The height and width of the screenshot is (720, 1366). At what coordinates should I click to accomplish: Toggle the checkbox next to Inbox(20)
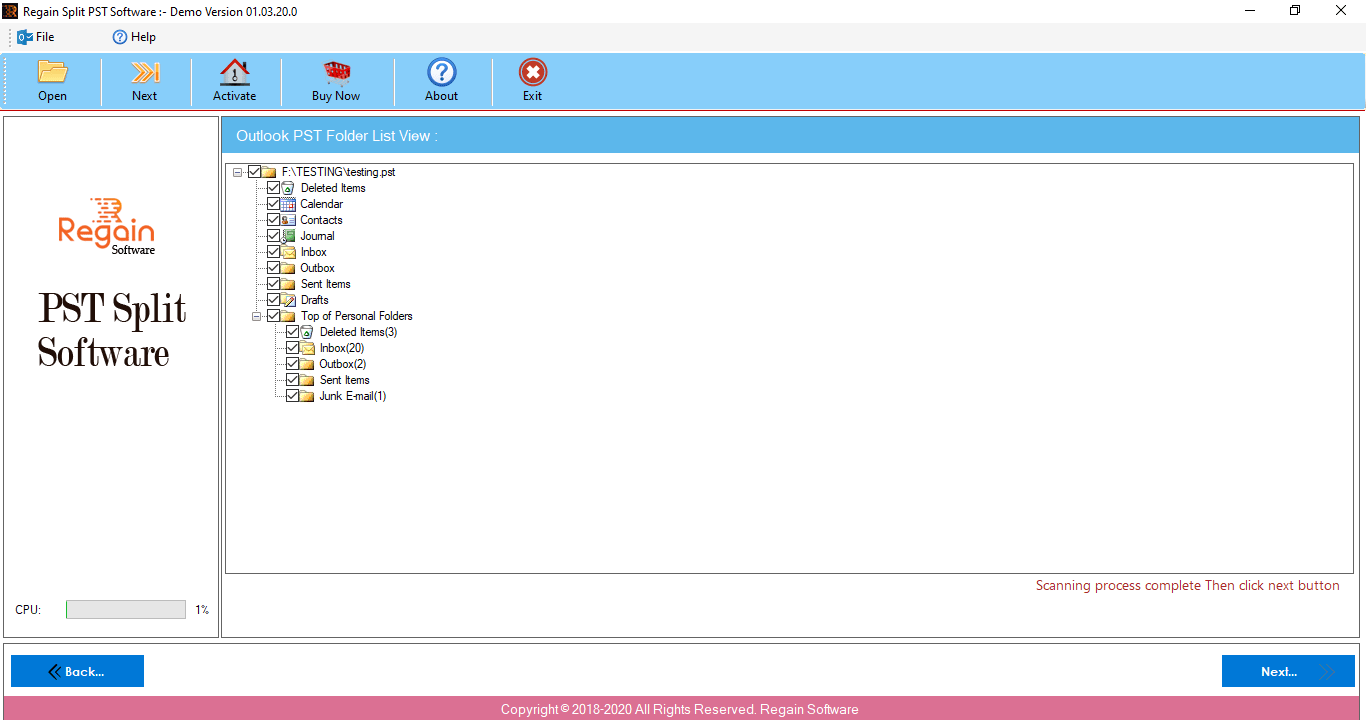[293, 347]
